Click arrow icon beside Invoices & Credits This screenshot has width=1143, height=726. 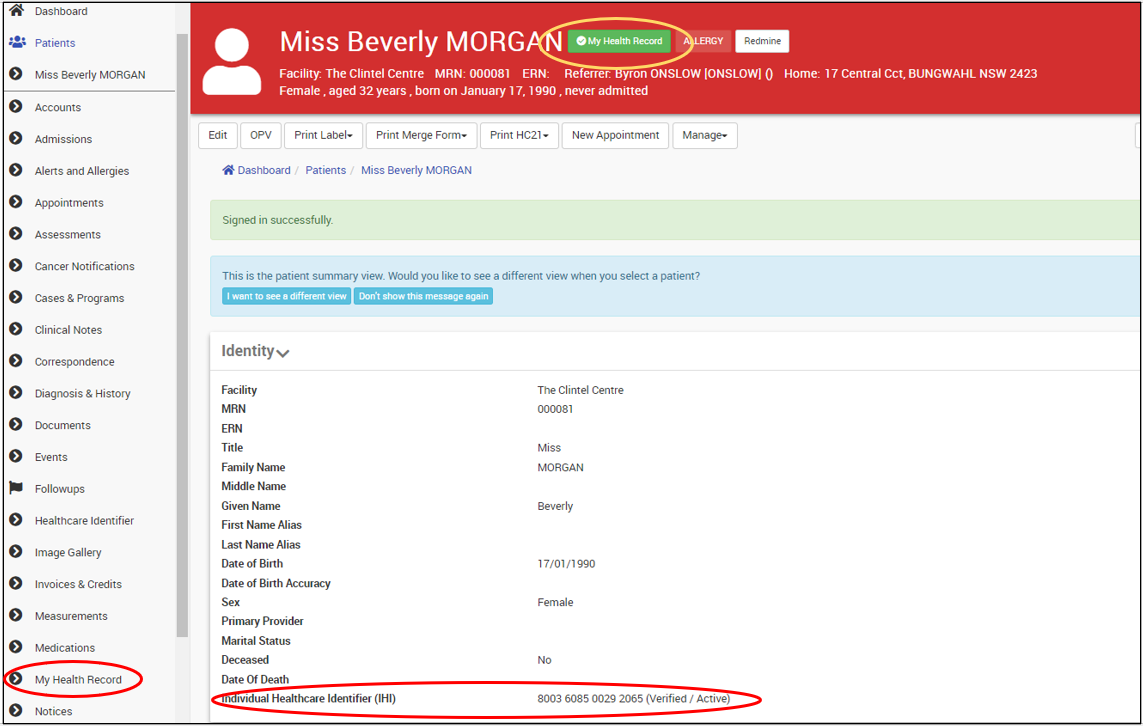[16, 583]
